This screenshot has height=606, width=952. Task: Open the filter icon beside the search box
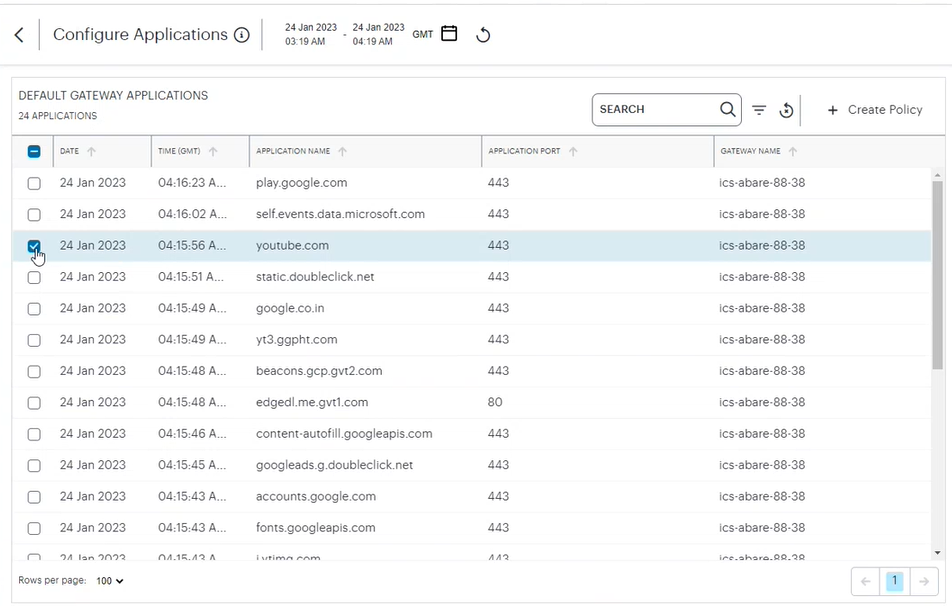[759, 110]
